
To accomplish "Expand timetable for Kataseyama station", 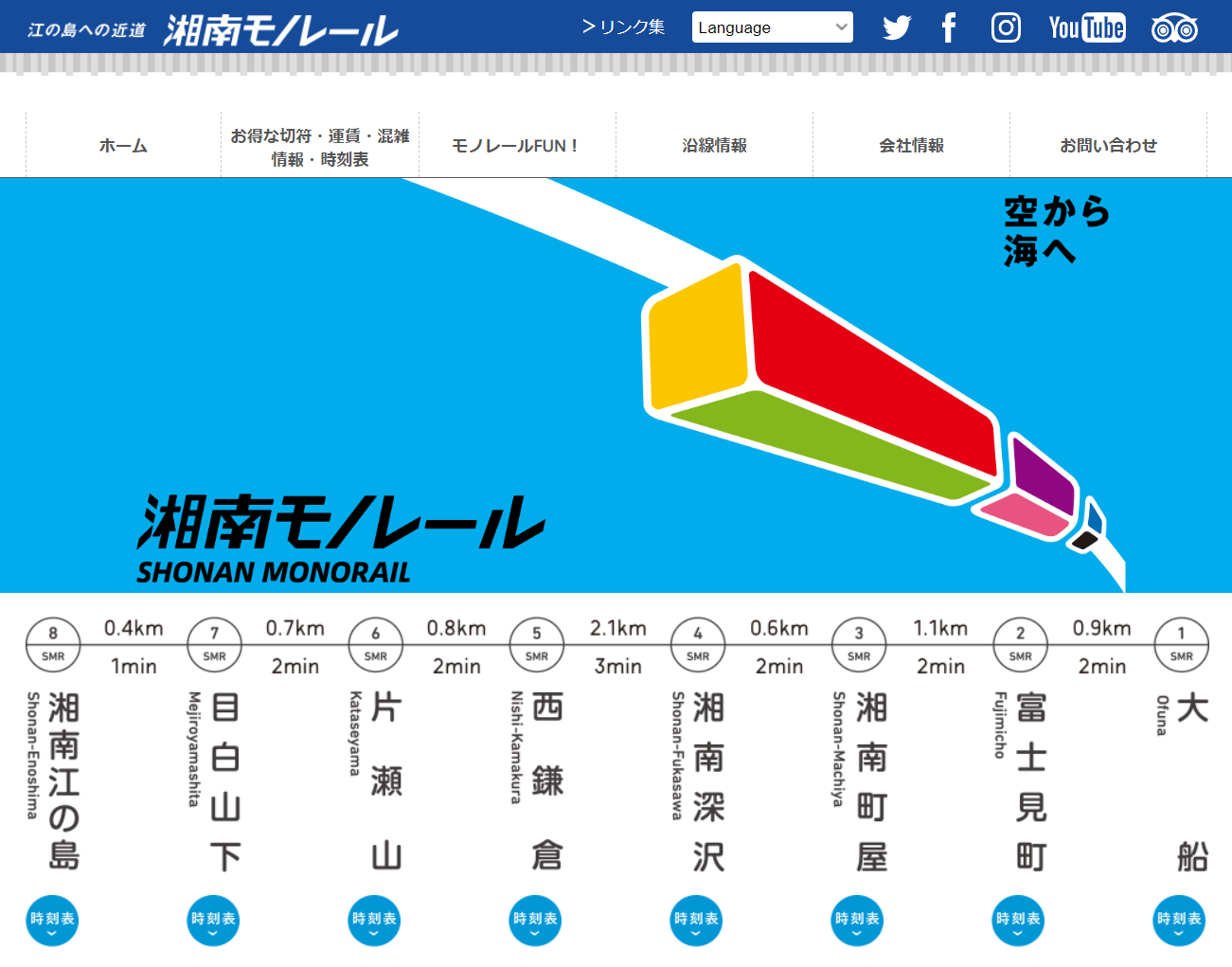I will tap(374, 920).
